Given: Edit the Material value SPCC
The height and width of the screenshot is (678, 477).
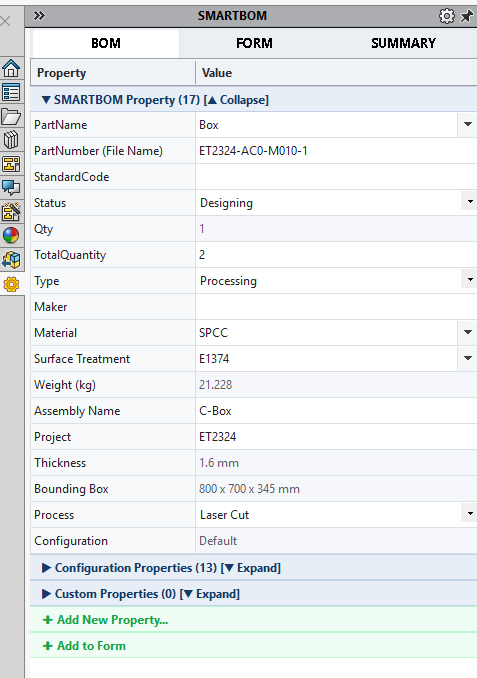Looking at the screenshot, I should pyautogui.click(x=327, y=333).
